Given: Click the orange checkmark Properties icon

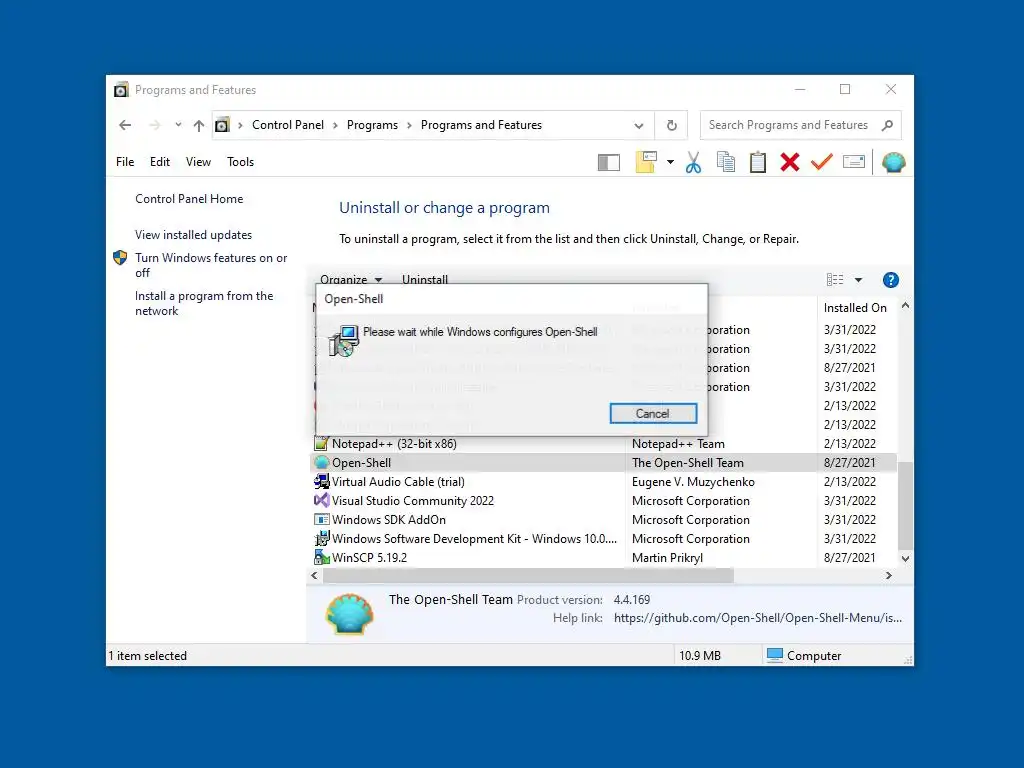Looking at the screenshot, I should click(822, 162).
